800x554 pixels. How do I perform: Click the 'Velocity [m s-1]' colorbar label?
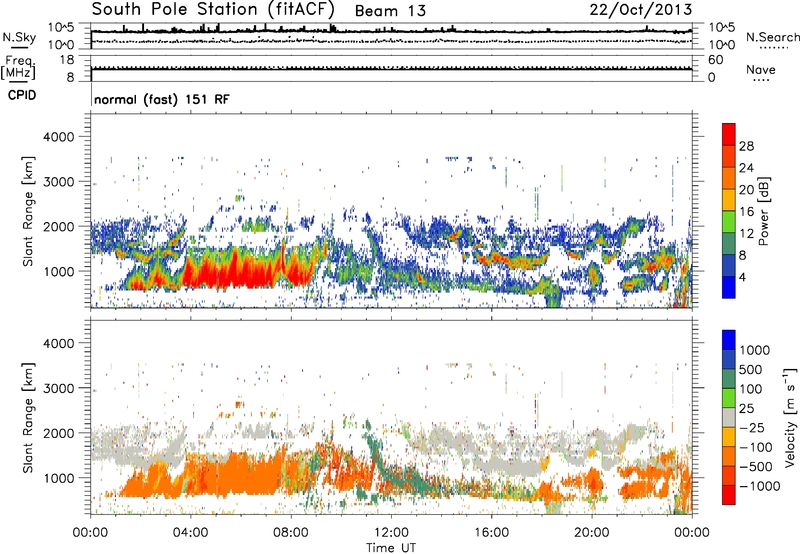coord(790,417)
